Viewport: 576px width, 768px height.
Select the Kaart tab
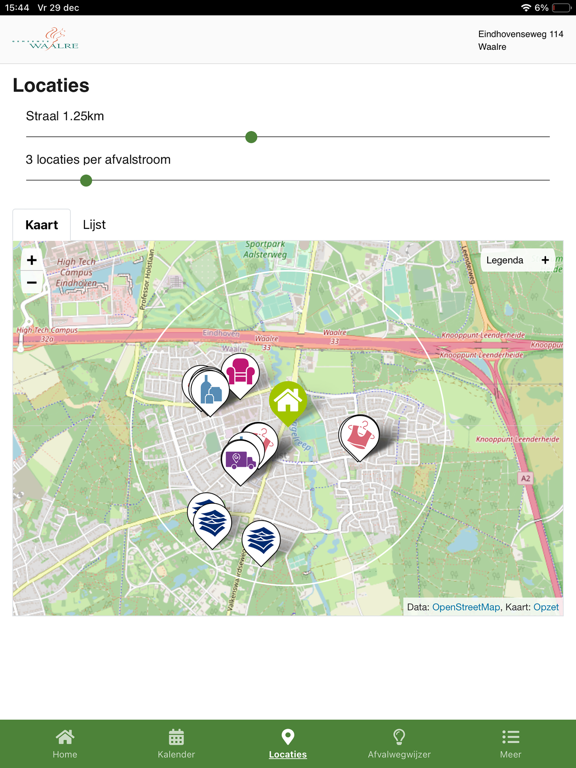pos(42,225)
